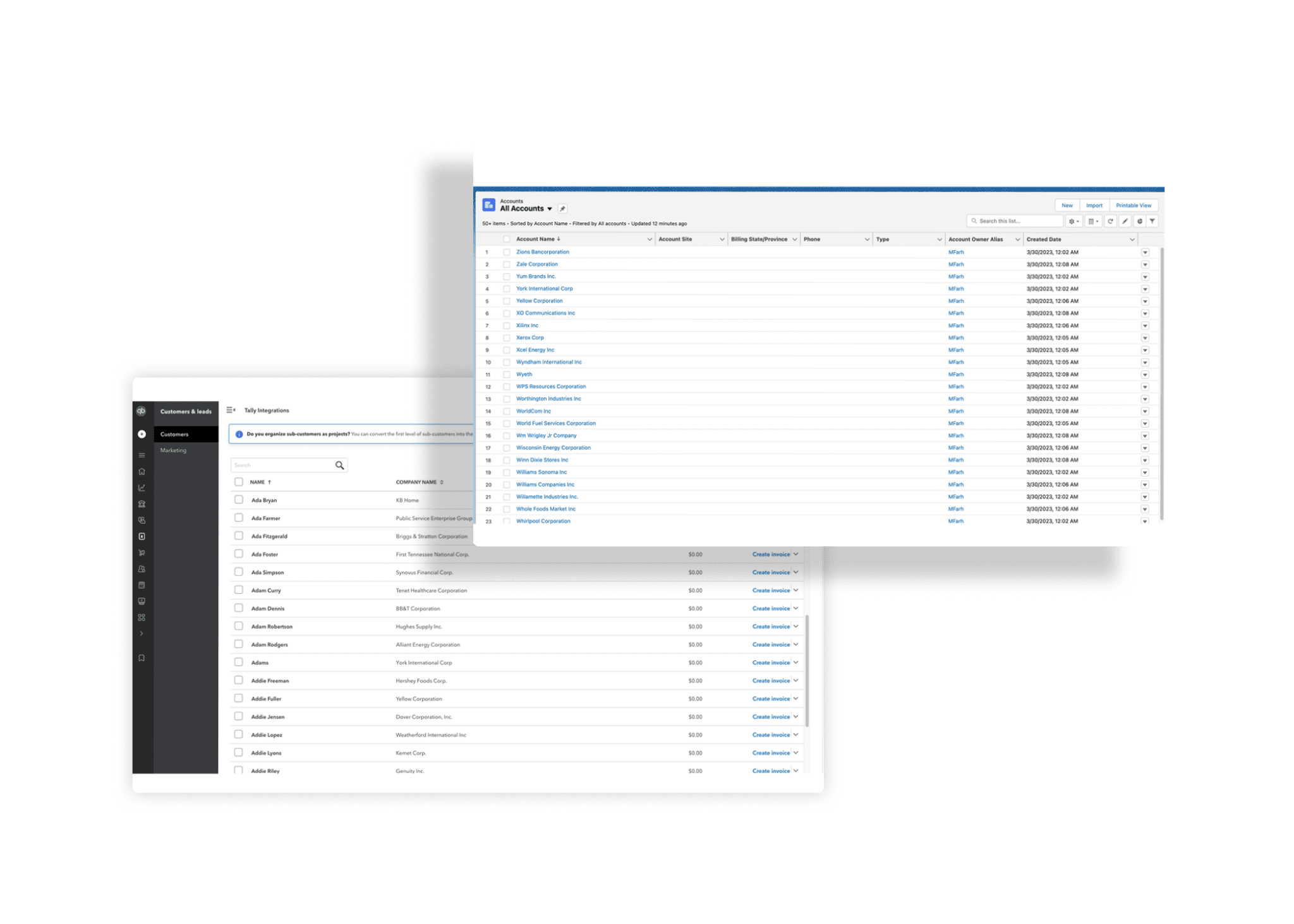This screenshot has width=1294, height=924.
Task: Pin the All Accounts list view
Action: [562, 208]
